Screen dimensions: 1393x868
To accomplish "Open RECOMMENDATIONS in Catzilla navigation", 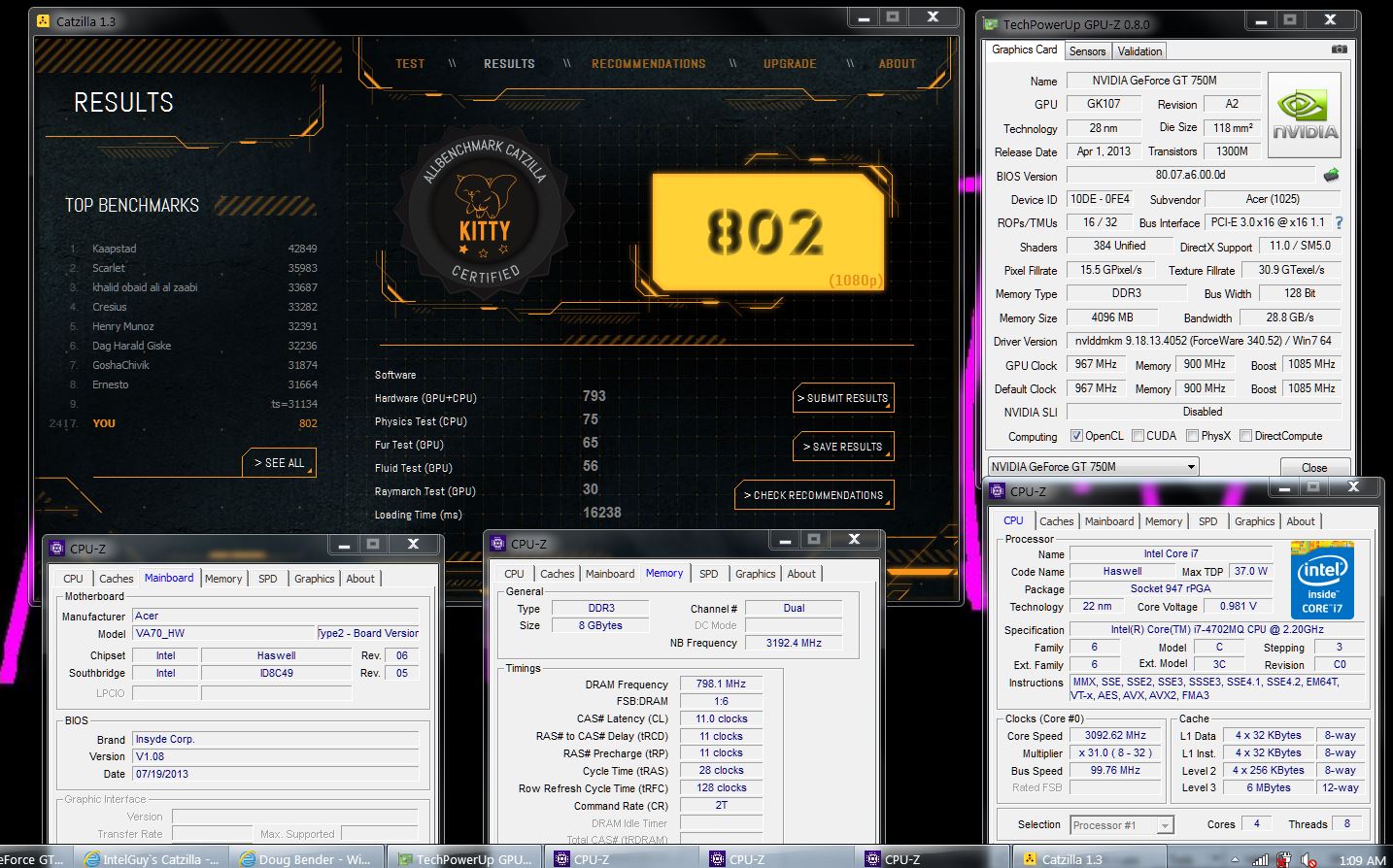I will click(649, 64).
